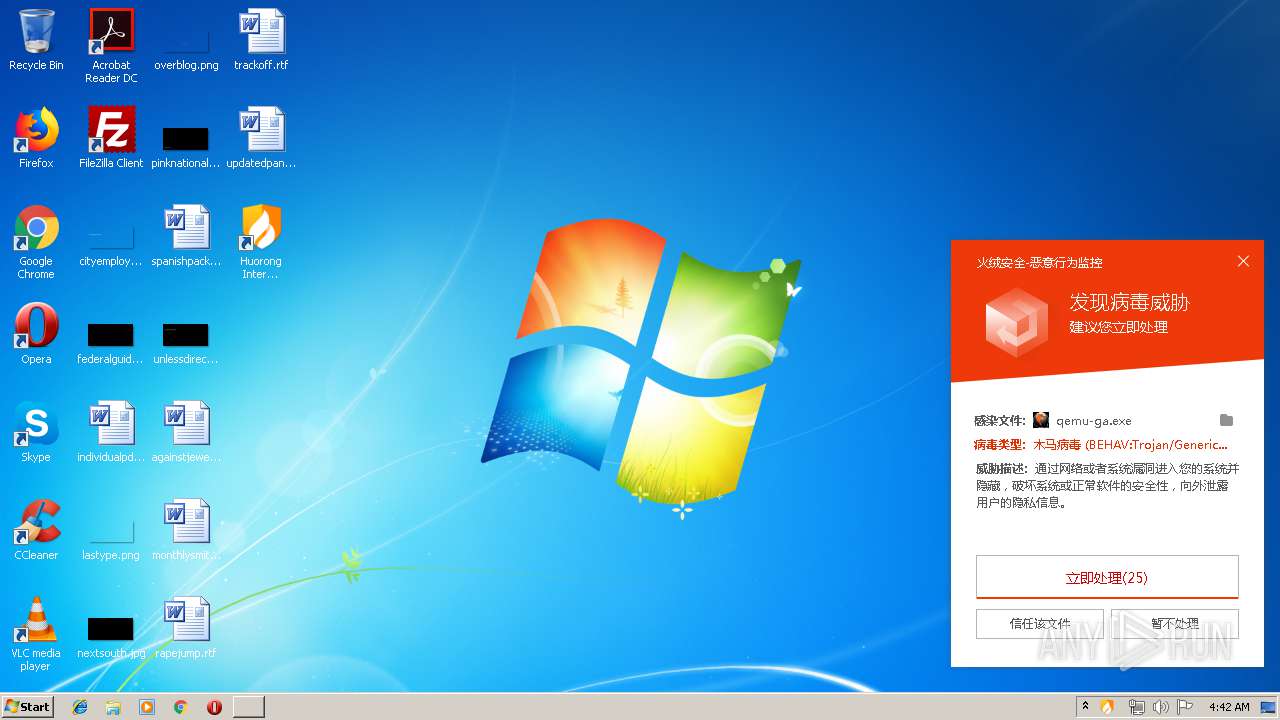Select rapejump.rtf document icon

[186, 628]
